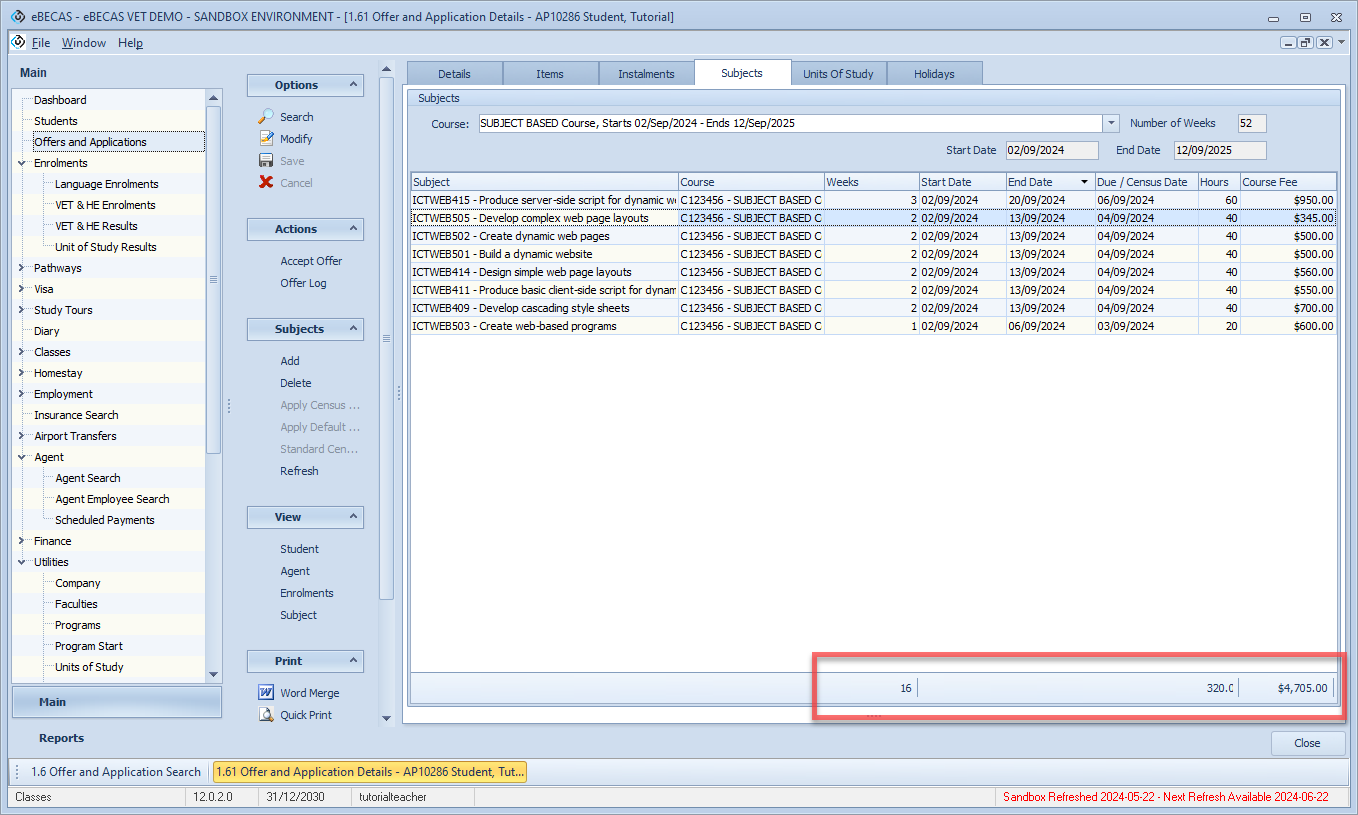Viewport: 1358px width, 815px height.
Task: Select the ICTWEB503 Create web-based programs row
Action: click(x=543, y=326)
